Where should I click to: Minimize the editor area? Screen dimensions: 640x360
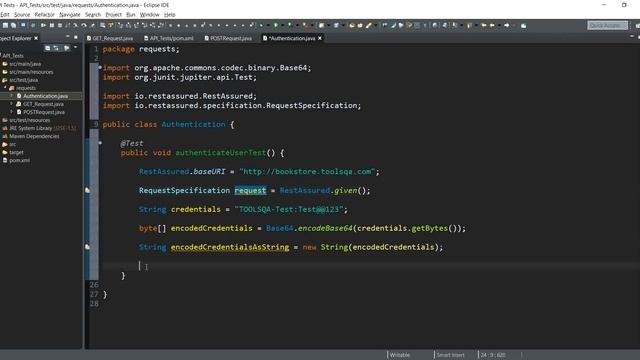point(632,37)
